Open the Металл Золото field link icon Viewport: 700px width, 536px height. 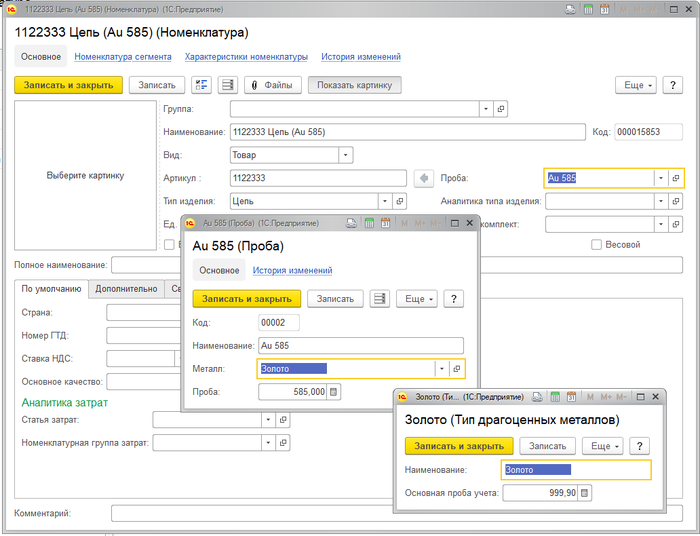point(456,369)
